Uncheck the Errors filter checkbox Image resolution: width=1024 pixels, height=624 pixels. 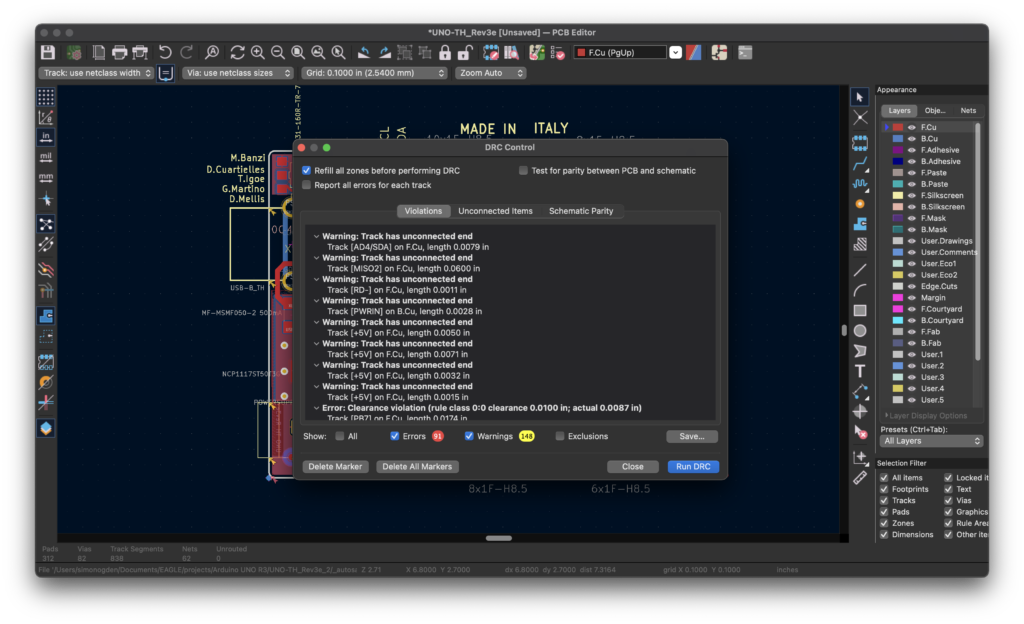click(x=394, y=436)
